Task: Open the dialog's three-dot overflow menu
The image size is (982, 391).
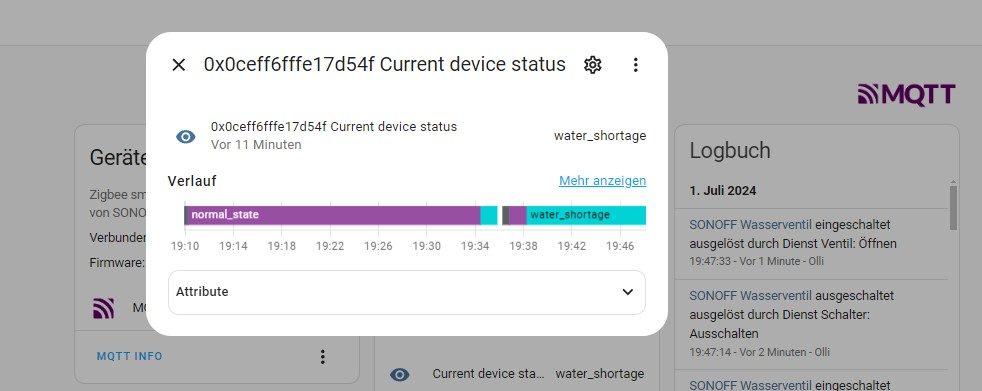Action: pos(635,65)
